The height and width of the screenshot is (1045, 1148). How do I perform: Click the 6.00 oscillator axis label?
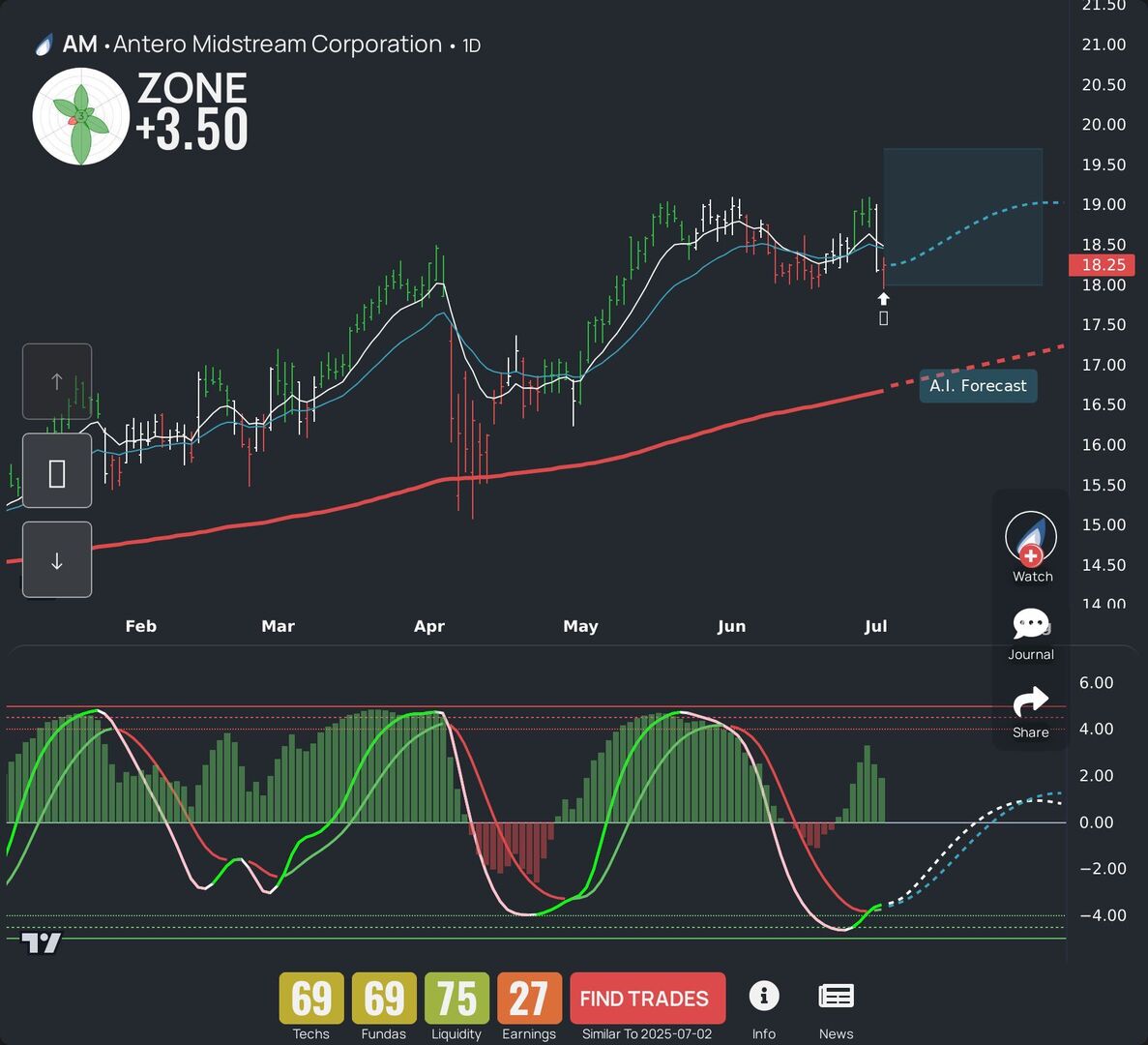[x=1096, y=682]
